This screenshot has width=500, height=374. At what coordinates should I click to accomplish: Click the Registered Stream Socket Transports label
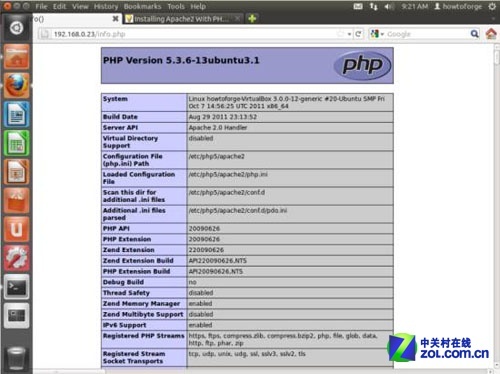(133, 357)
